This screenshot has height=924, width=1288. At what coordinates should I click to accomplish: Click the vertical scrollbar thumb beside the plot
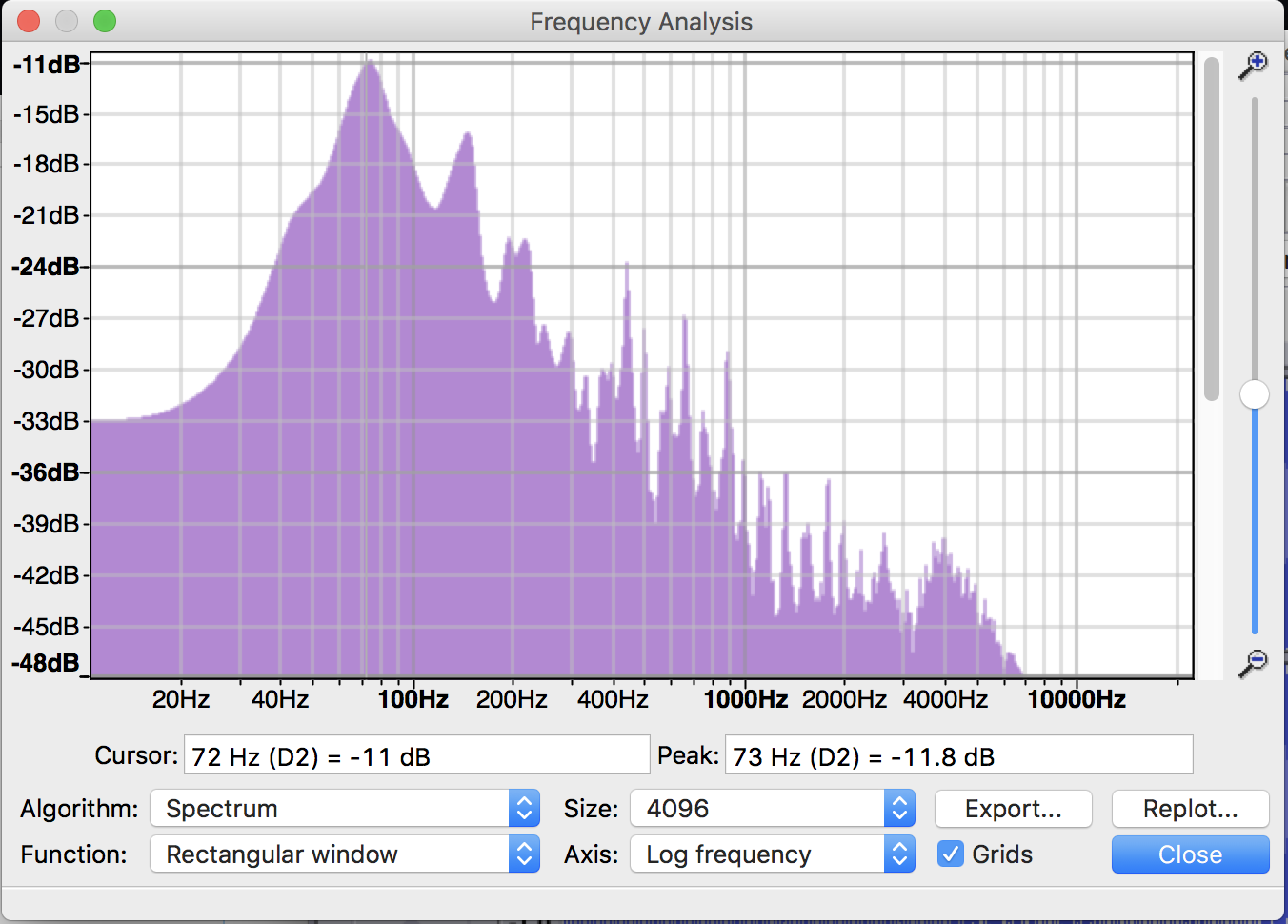1212,229
